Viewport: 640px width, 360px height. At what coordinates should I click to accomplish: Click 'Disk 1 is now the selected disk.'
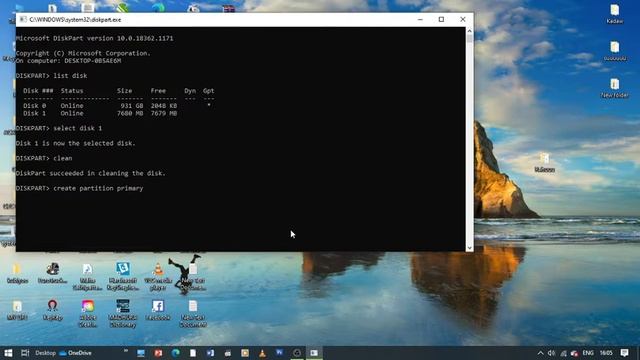point(76,143)
